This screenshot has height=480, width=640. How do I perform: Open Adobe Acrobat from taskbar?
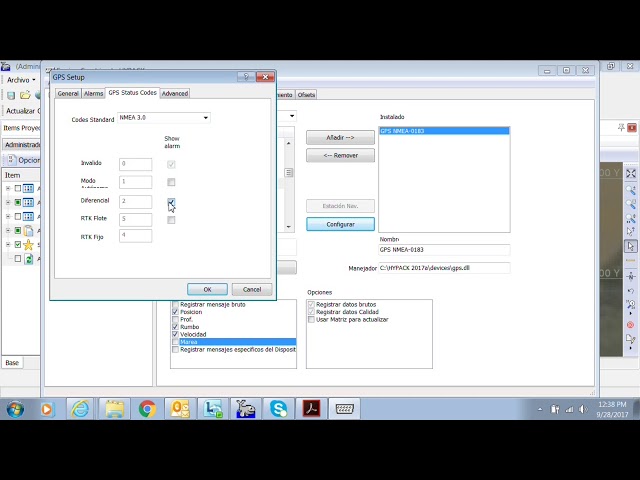(311, 409)
